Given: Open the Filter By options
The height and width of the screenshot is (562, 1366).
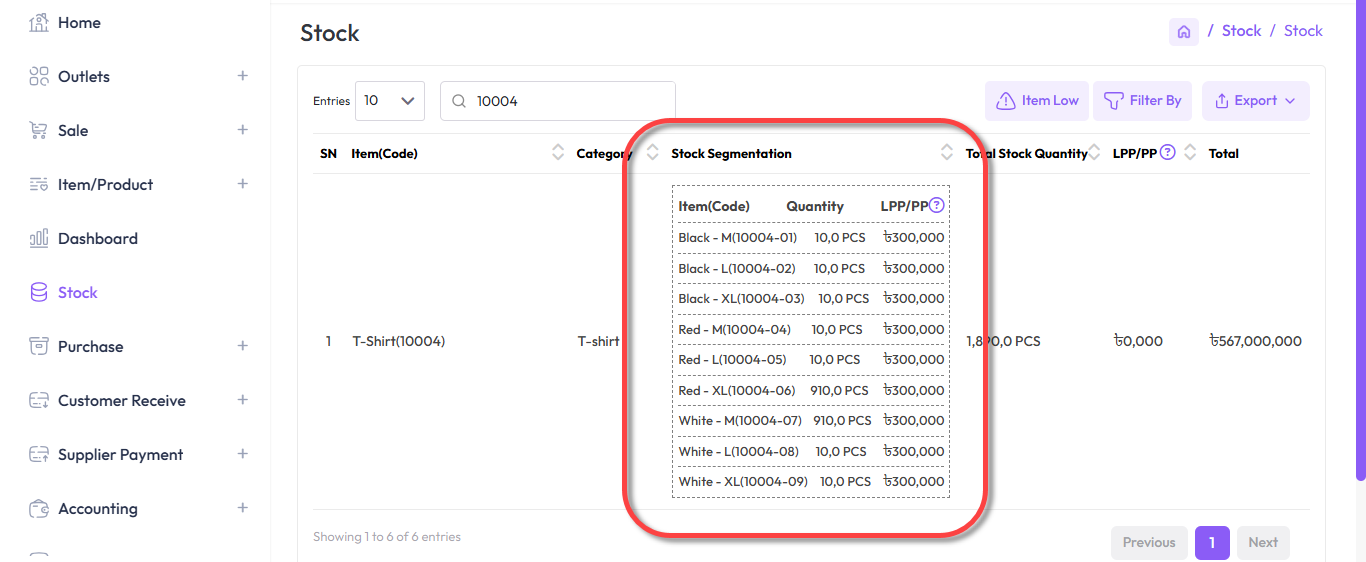Looking at the screenshot, I should (x=1143, y=101).
